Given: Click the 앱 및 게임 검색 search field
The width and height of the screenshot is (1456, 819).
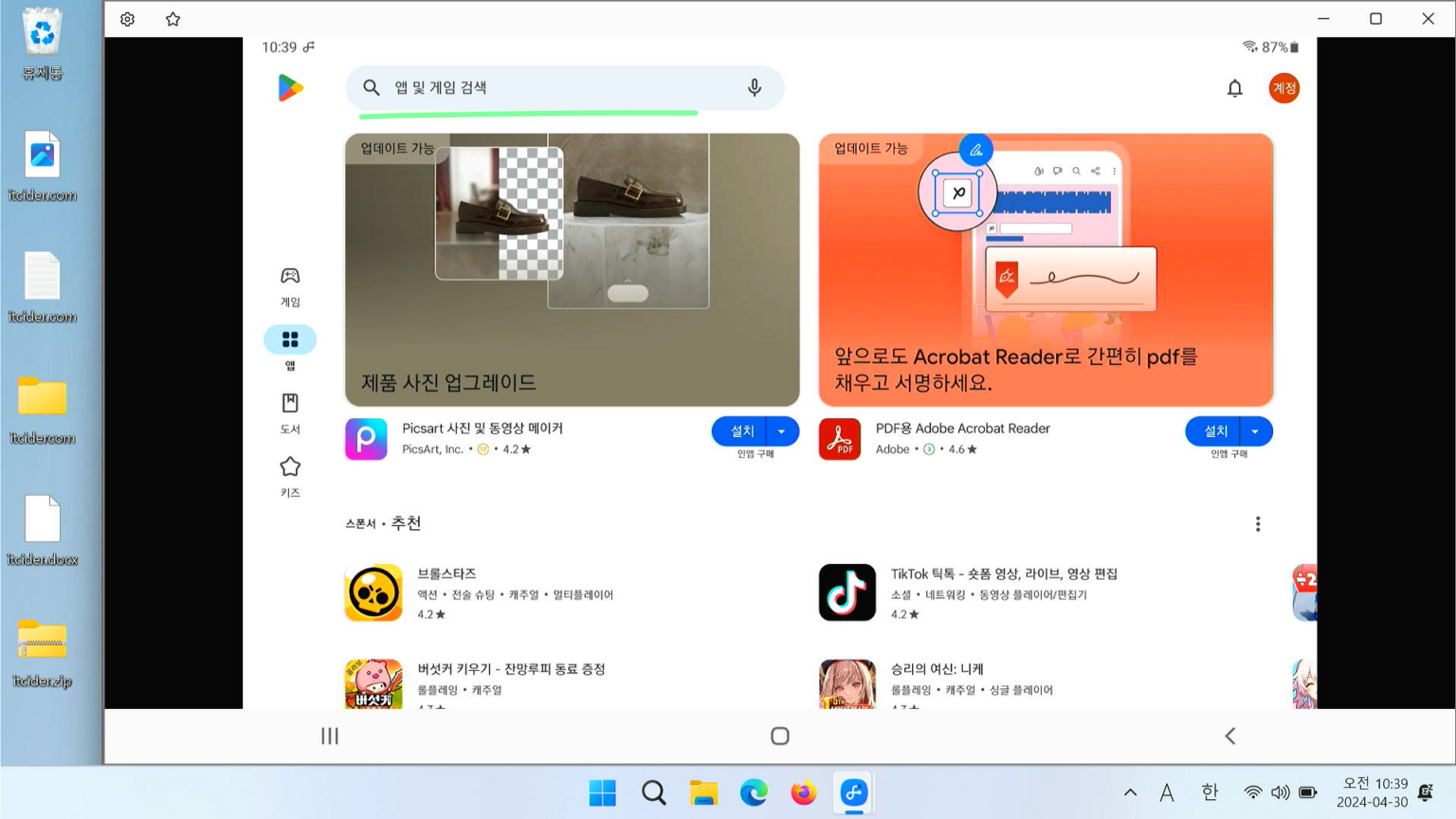Looking at the screenshot, I should [531, 87].
